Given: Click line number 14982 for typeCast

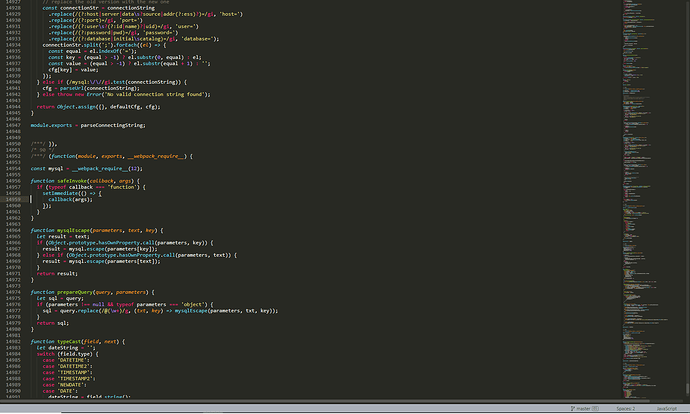Looking at the screenshot, I should click(13, 341).
